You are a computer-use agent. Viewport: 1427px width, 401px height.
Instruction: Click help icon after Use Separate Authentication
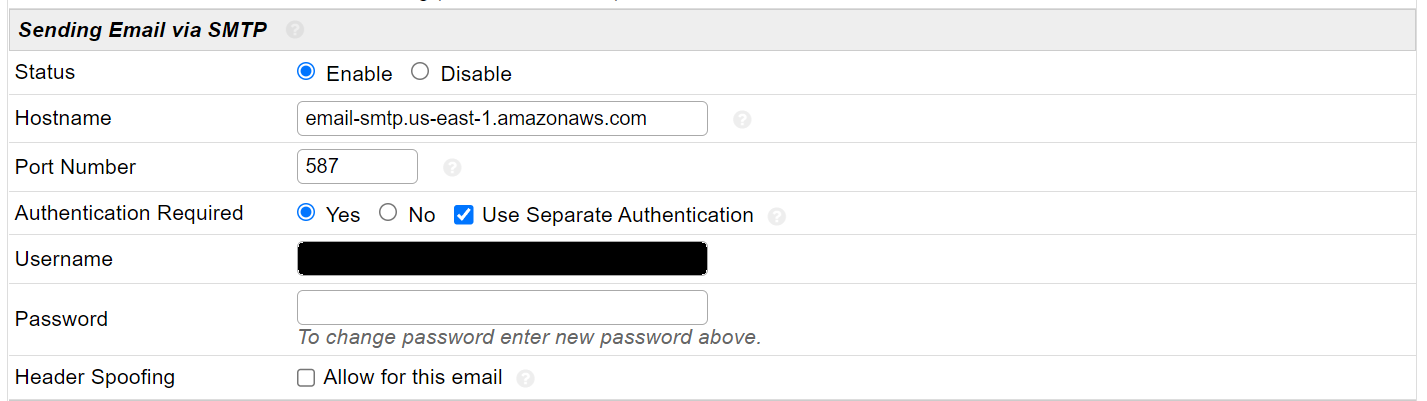tap(777, 216)
